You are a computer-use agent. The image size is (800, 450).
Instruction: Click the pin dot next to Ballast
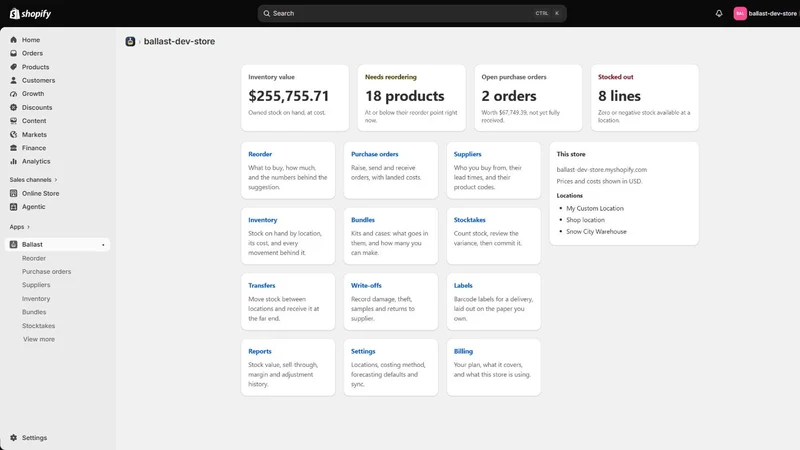(103, 245)
